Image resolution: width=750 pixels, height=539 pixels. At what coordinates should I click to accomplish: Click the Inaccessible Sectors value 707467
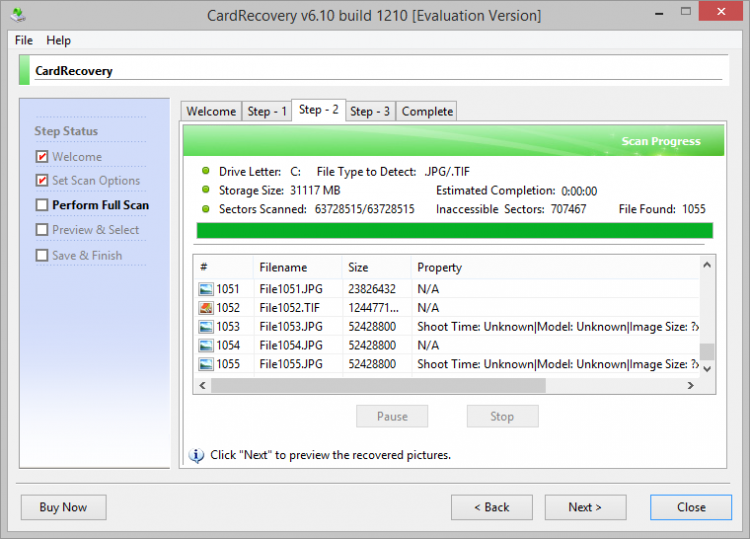[x=568, y=209]
